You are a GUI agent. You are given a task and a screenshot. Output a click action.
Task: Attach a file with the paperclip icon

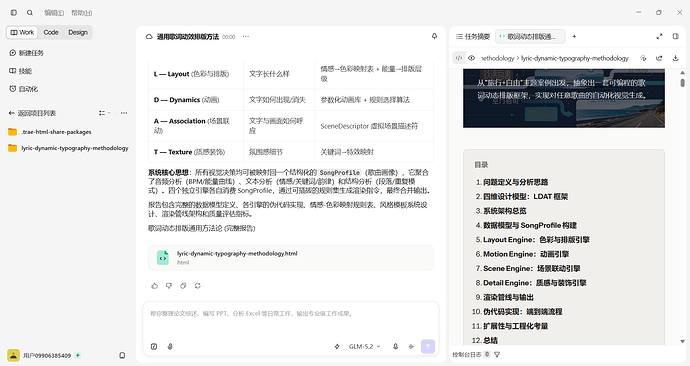pyautogui.click(x=170, y=347)
